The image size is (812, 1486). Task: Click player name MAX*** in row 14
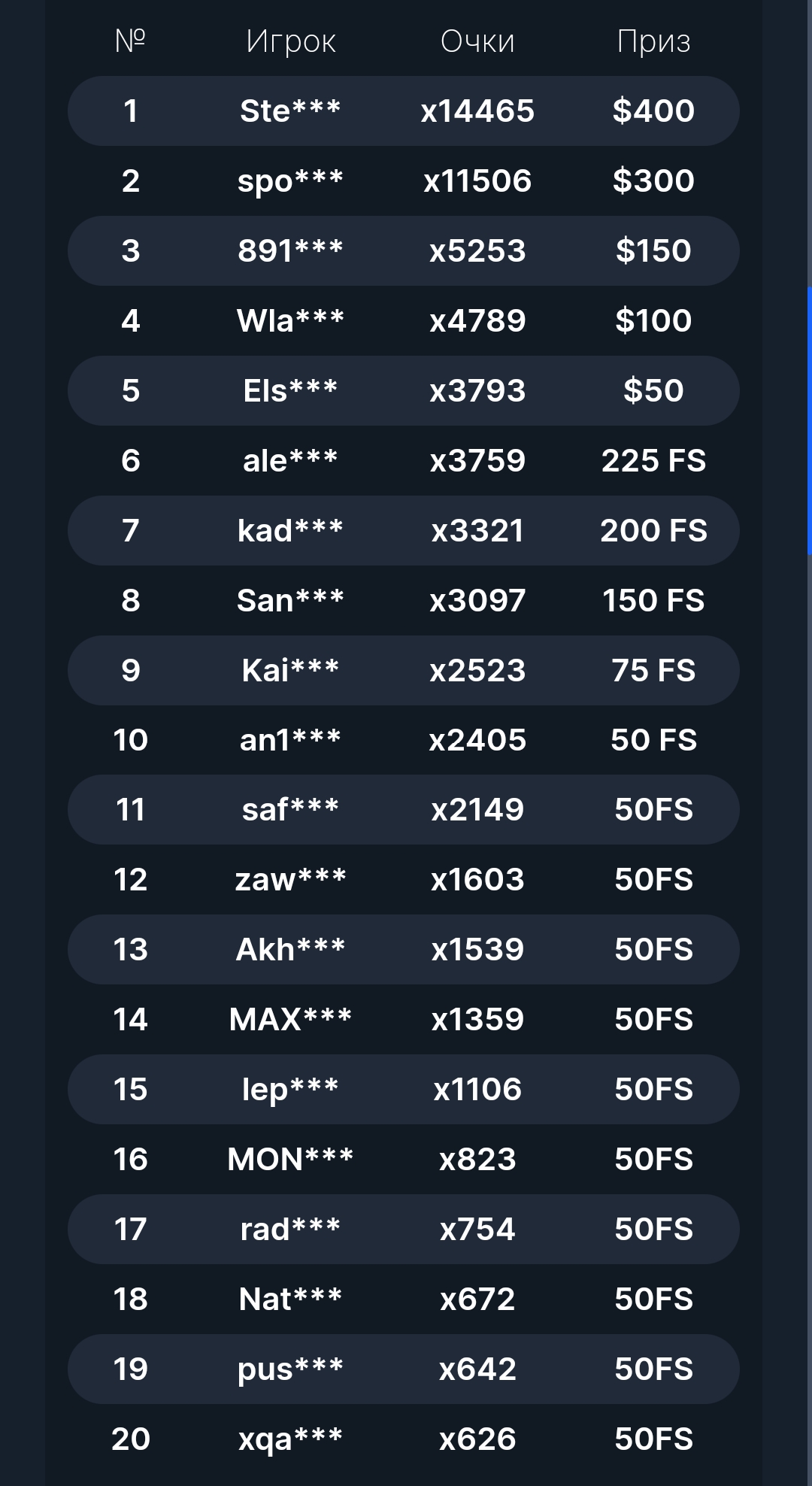click(290, 1020)
